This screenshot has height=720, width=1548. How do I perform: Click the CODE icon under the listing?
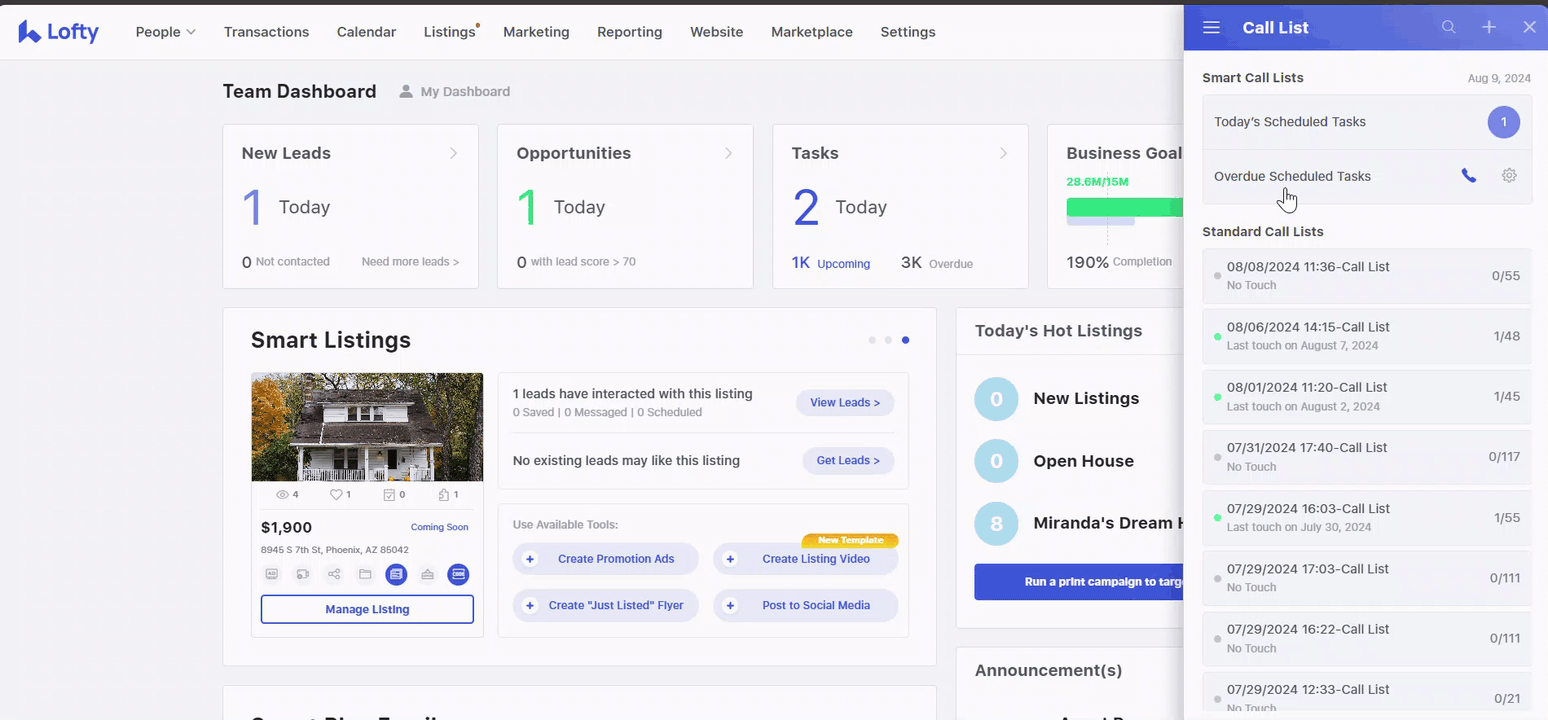pos(458,574)
